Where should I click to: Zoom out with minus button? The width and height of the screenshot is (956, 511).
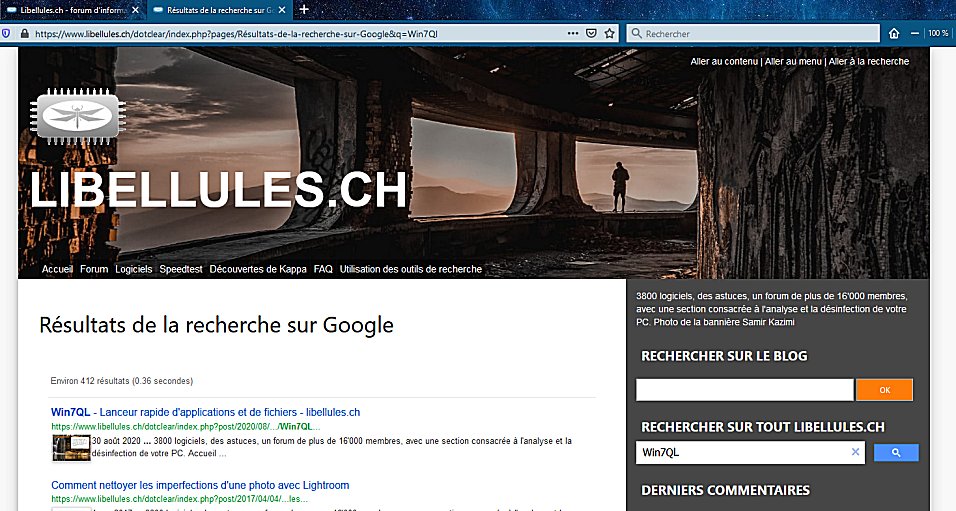click(x=915, y=34)
